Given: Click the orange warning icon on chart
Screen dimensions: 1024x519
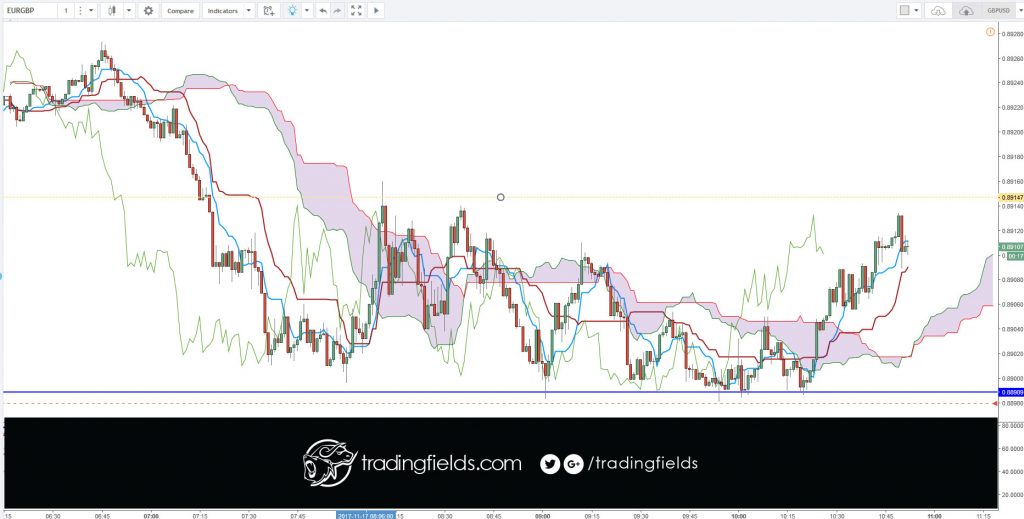Looking at the screenshot, I should (990, 31).
